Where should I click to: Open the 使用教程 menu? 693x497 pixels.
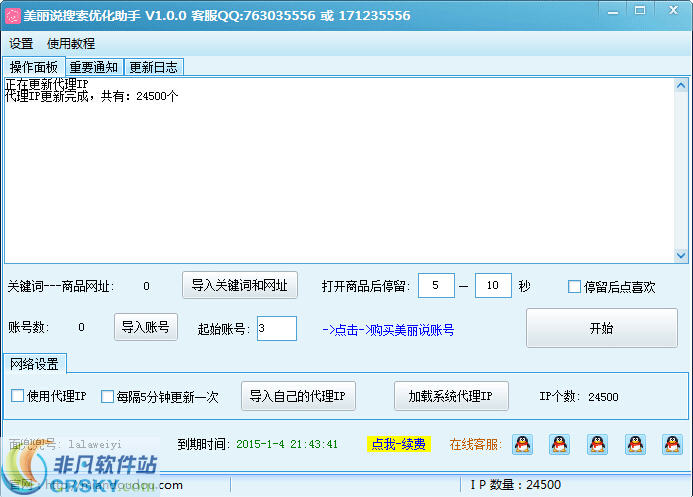[71, 44]
